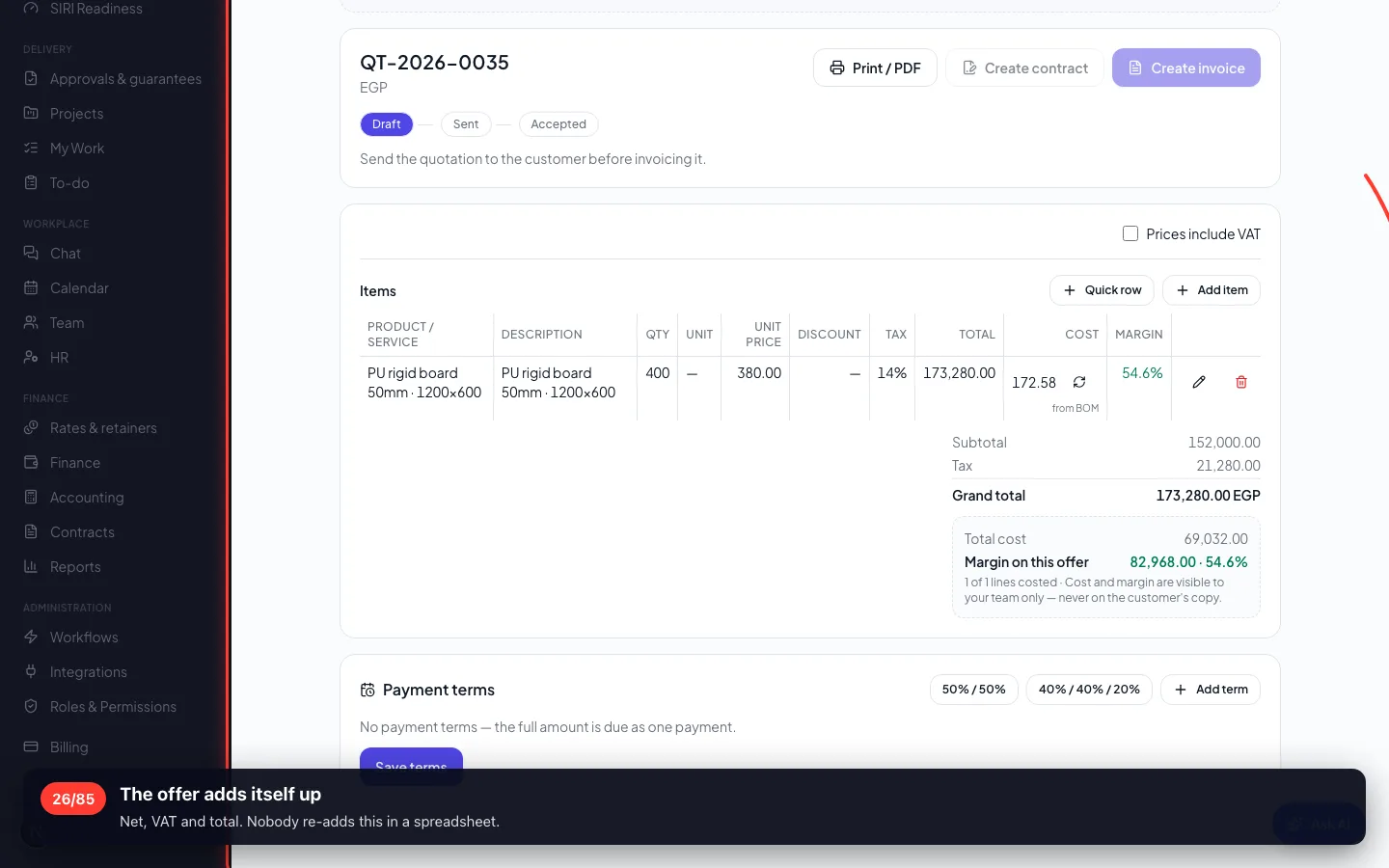Viewport: 1389px width, 868px height.
Task: Apply the 50% / 50% payment split
Action: tap(974, 690)
